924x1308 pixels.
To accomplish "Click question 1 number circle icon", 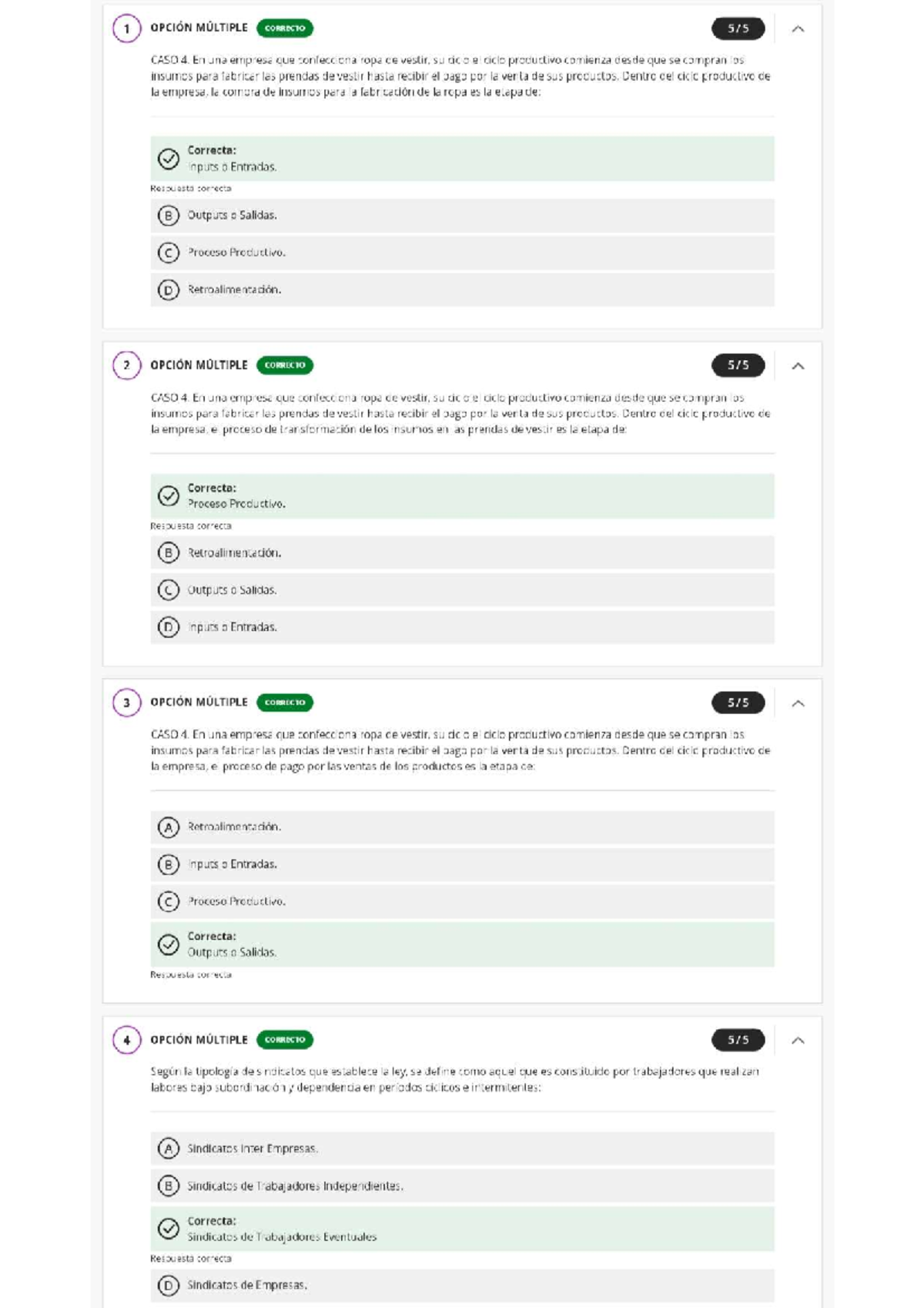I will [x=127, y=29].
